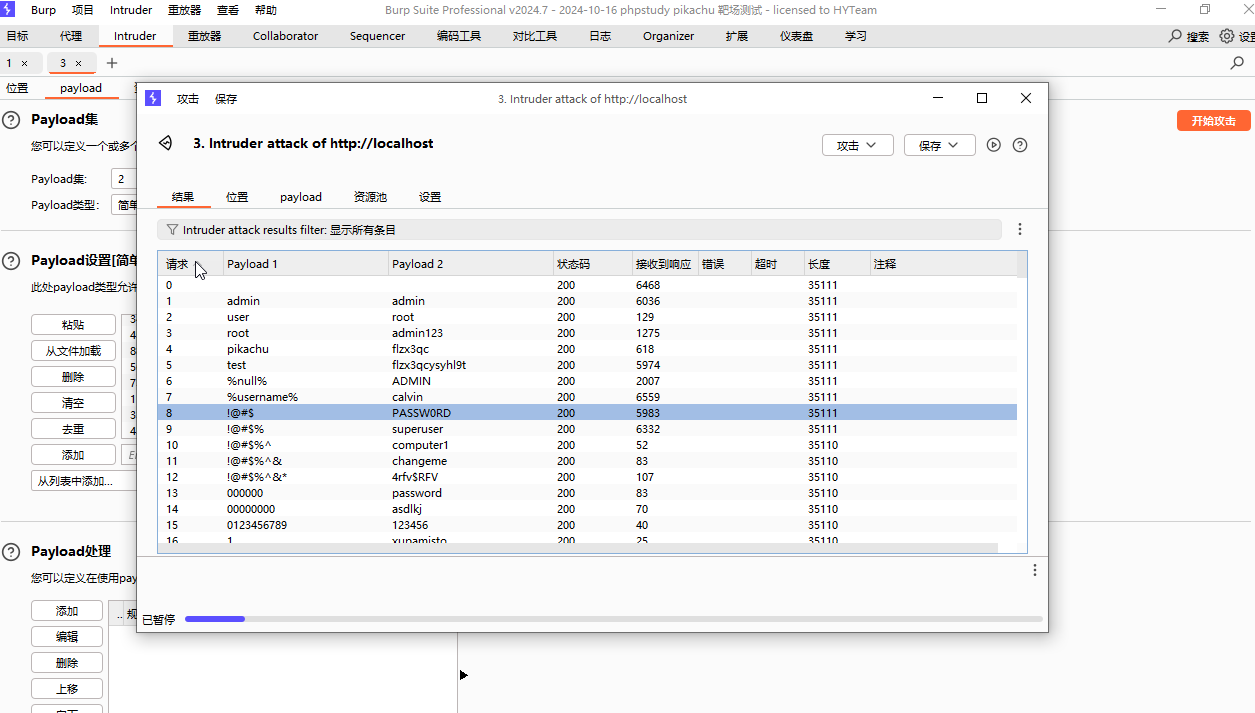
Task: Click the 开始攻击 button
Action: coord(1213,121)
